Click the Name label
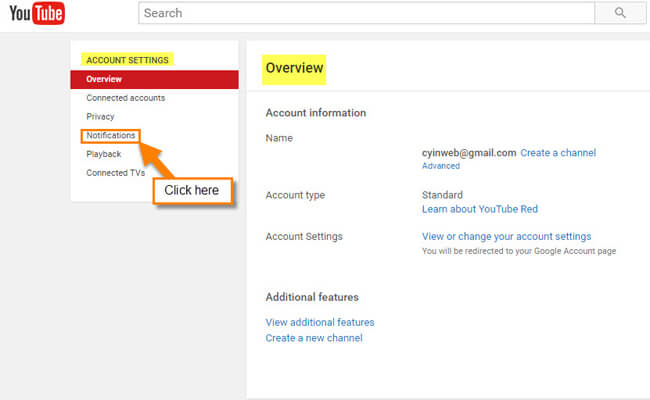Viewport: 650px width, 400px height. 279,138
